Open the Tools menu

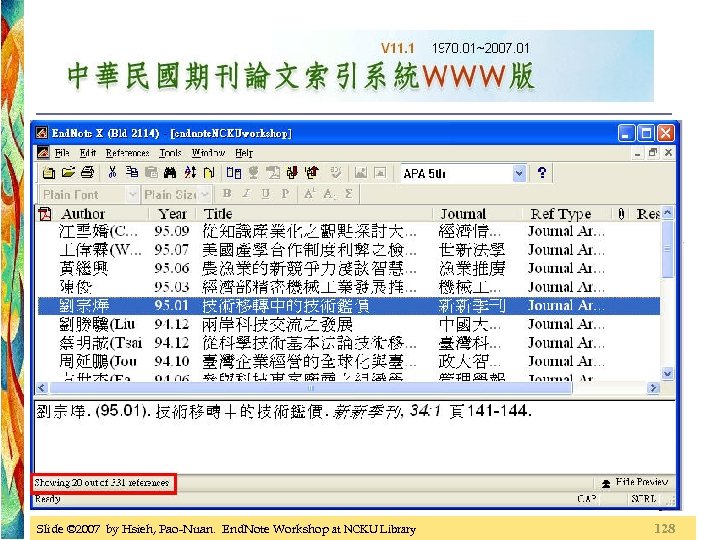(170, 153)
